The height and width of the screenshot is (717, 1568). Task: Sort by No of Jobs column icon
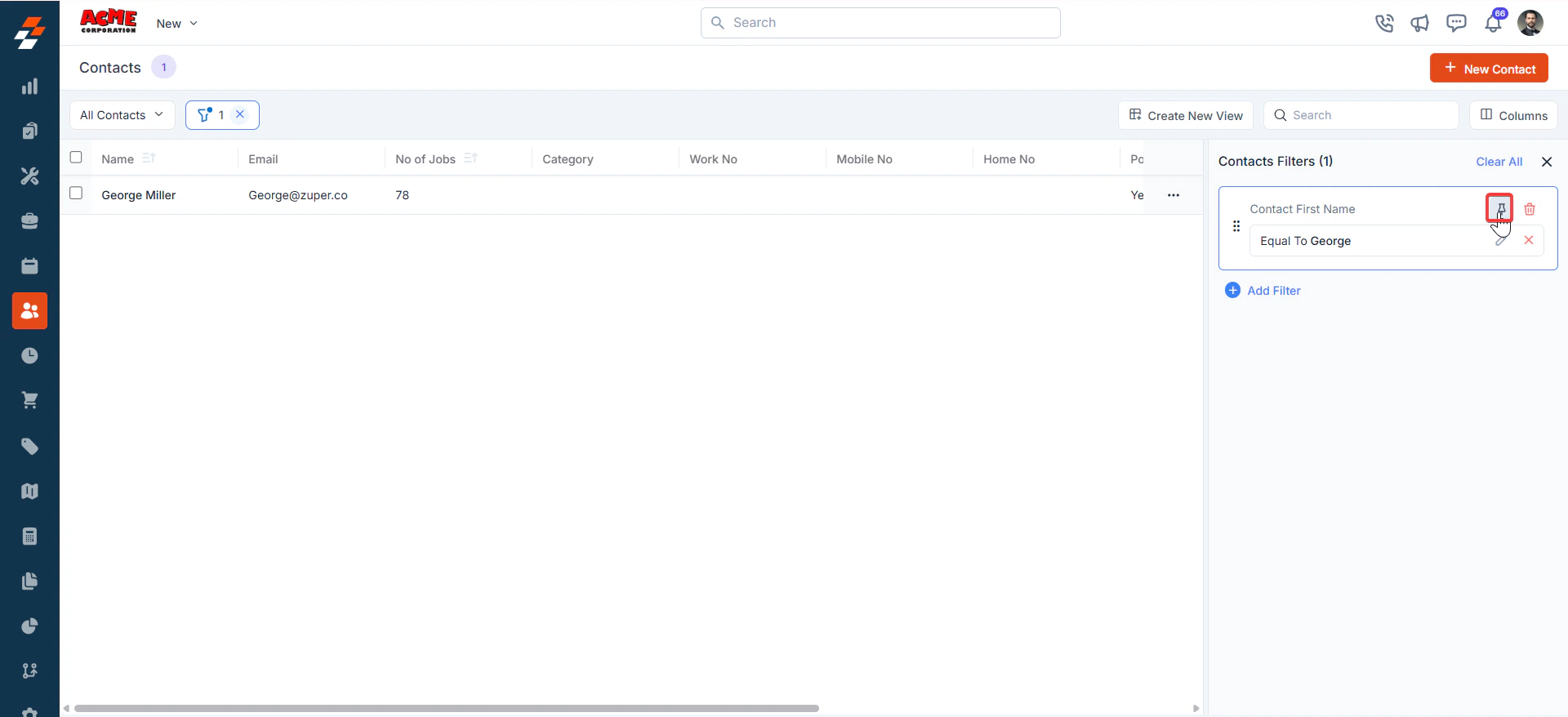470,158
